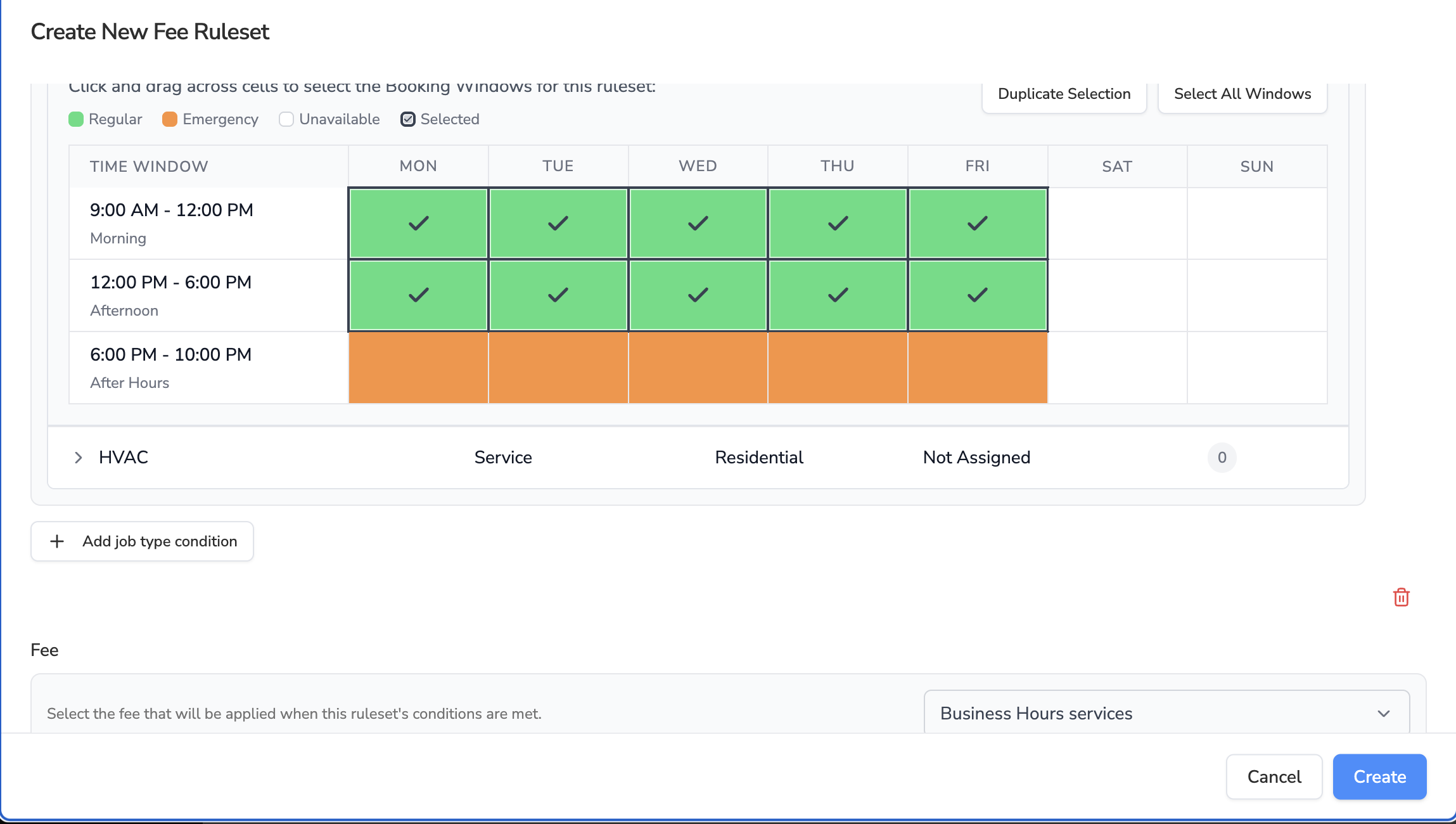Click the blue Create button
This screenshot has width=1456, height=824.
tap(1379, 776)
